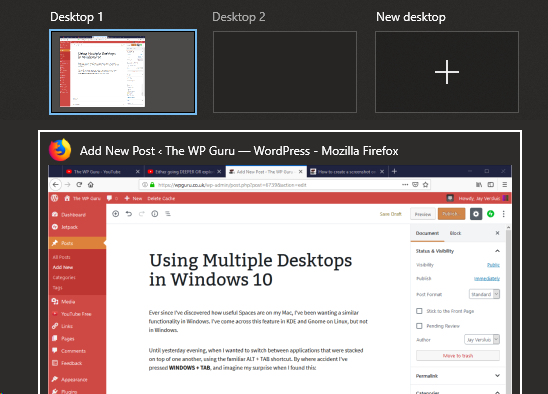
Task: Click New in the admin bar
Action: point(133,198)
